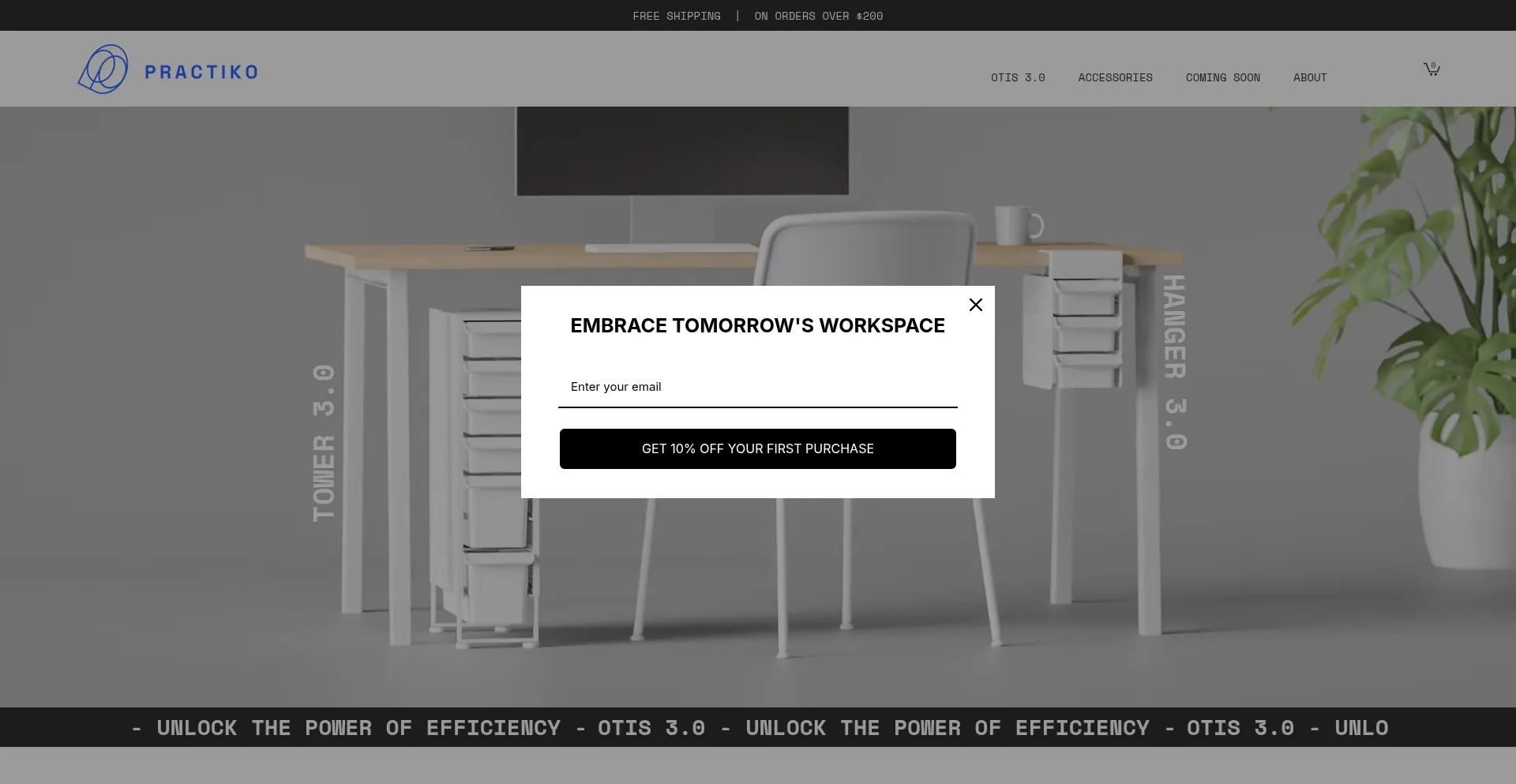The image size is (1516, 784).
Task: Open the About page link
Action: (1309, 77)
